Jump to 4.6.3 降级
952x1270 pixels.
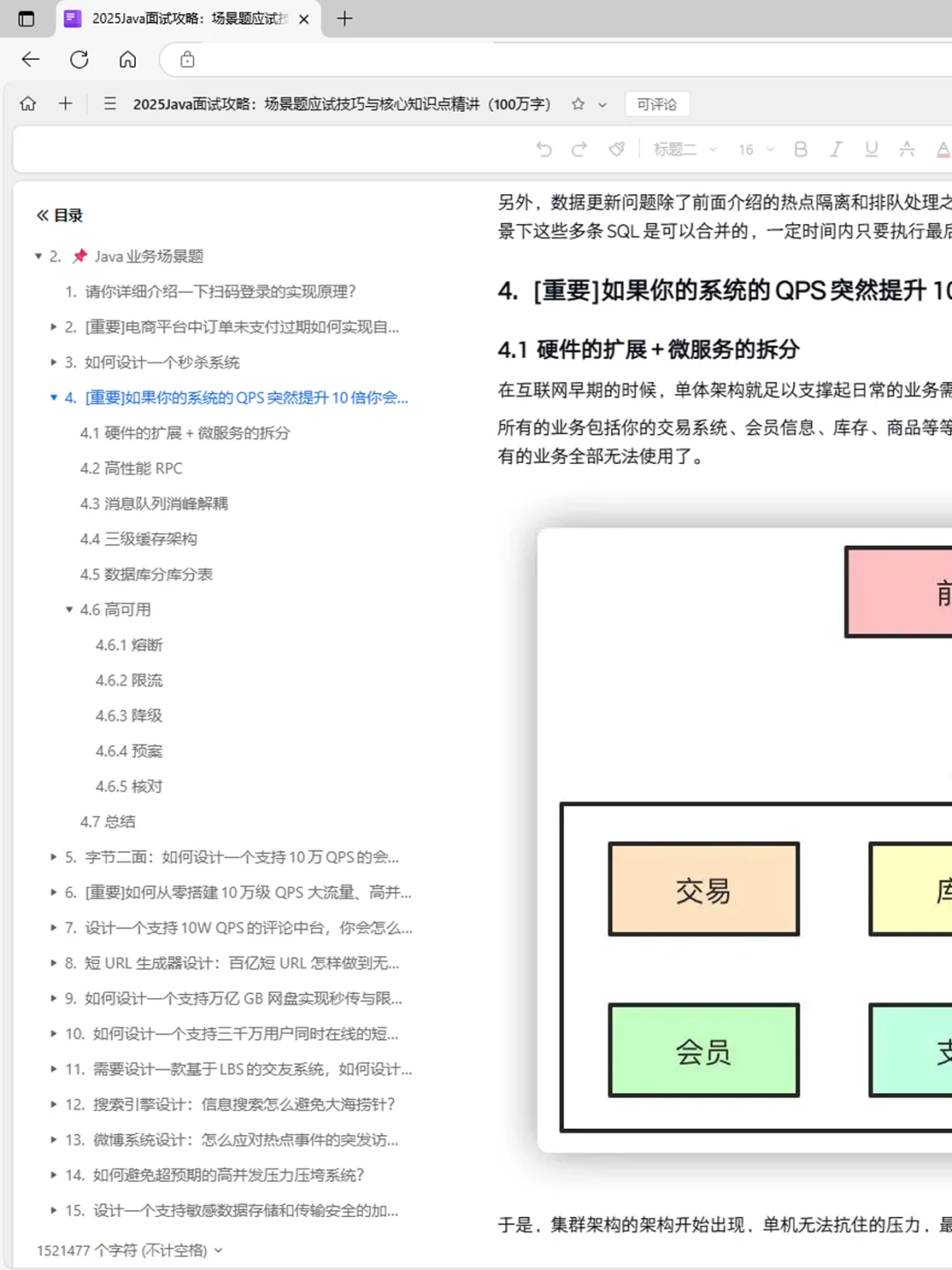[x=130, y=715]
